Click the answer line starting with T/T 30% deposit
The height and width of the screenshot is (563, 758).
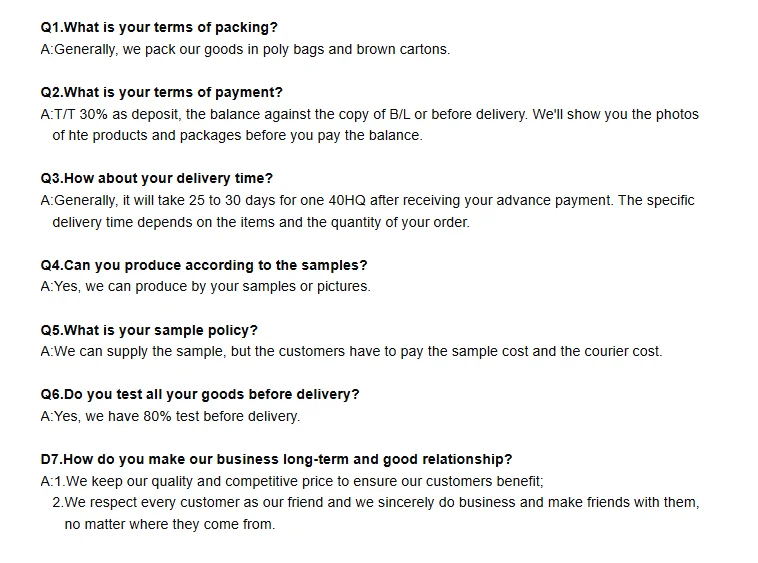[x=369, y=114]
